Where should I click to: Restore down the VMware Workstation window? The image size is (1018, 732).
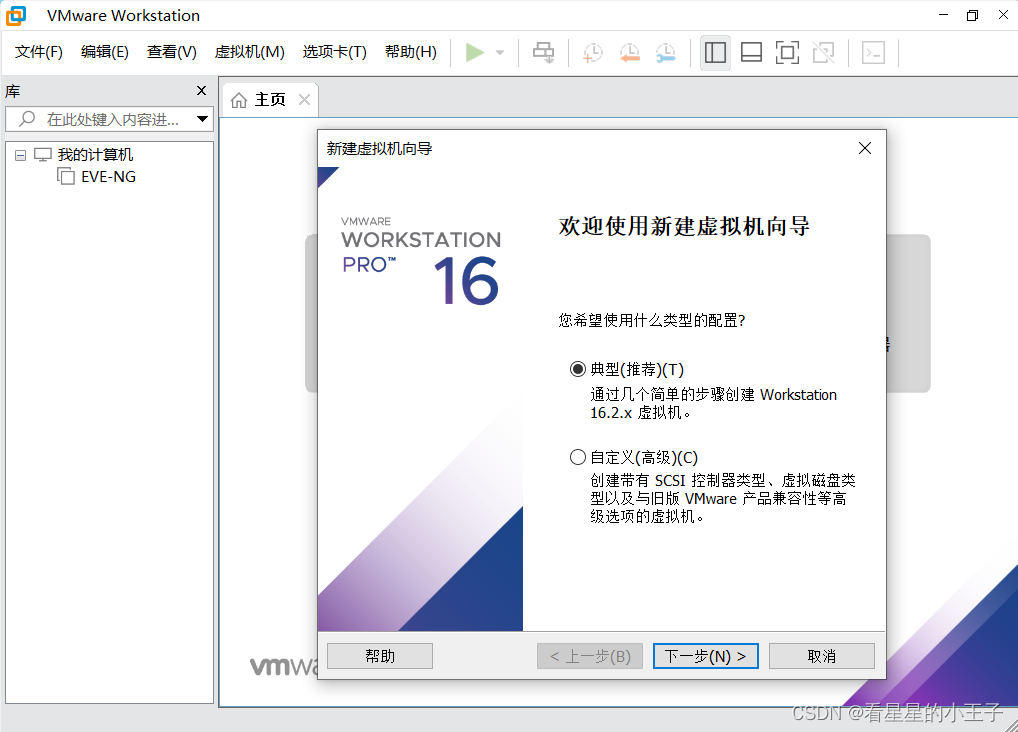tap(972, 15)
